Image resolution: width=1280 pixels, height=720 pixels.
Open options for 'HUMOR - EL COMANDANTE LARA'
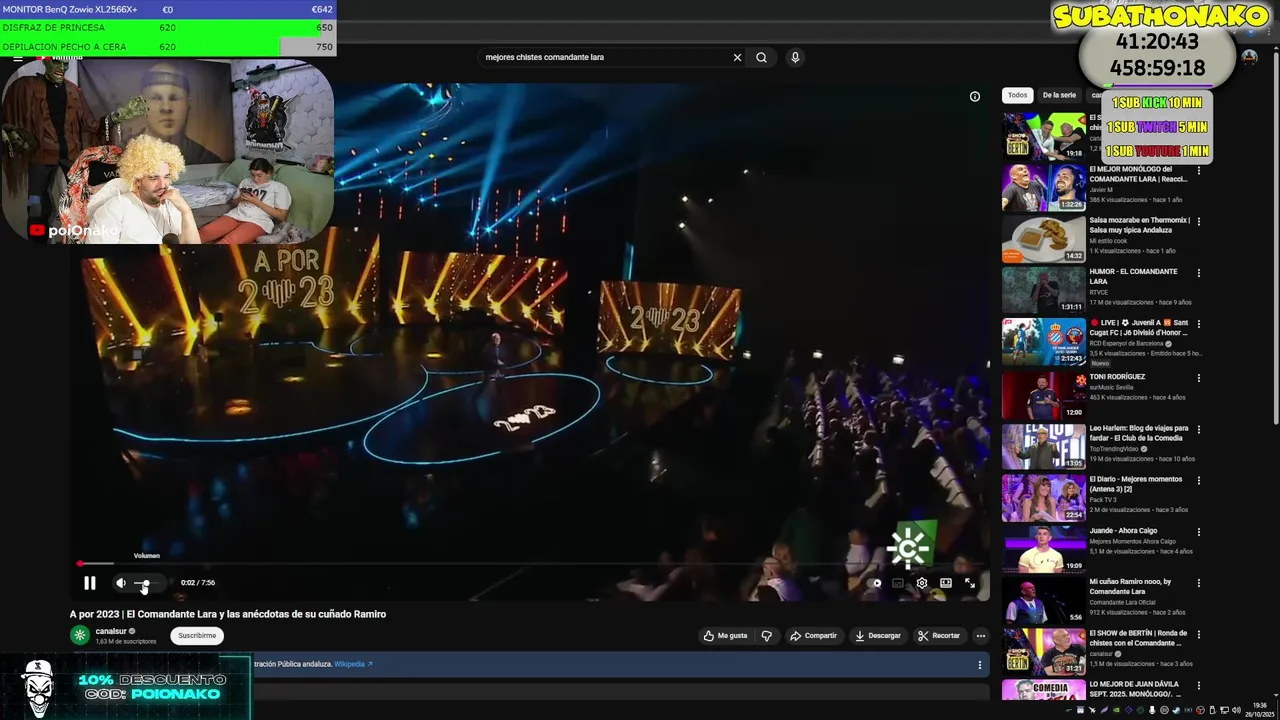click(x=1199, y=273)
